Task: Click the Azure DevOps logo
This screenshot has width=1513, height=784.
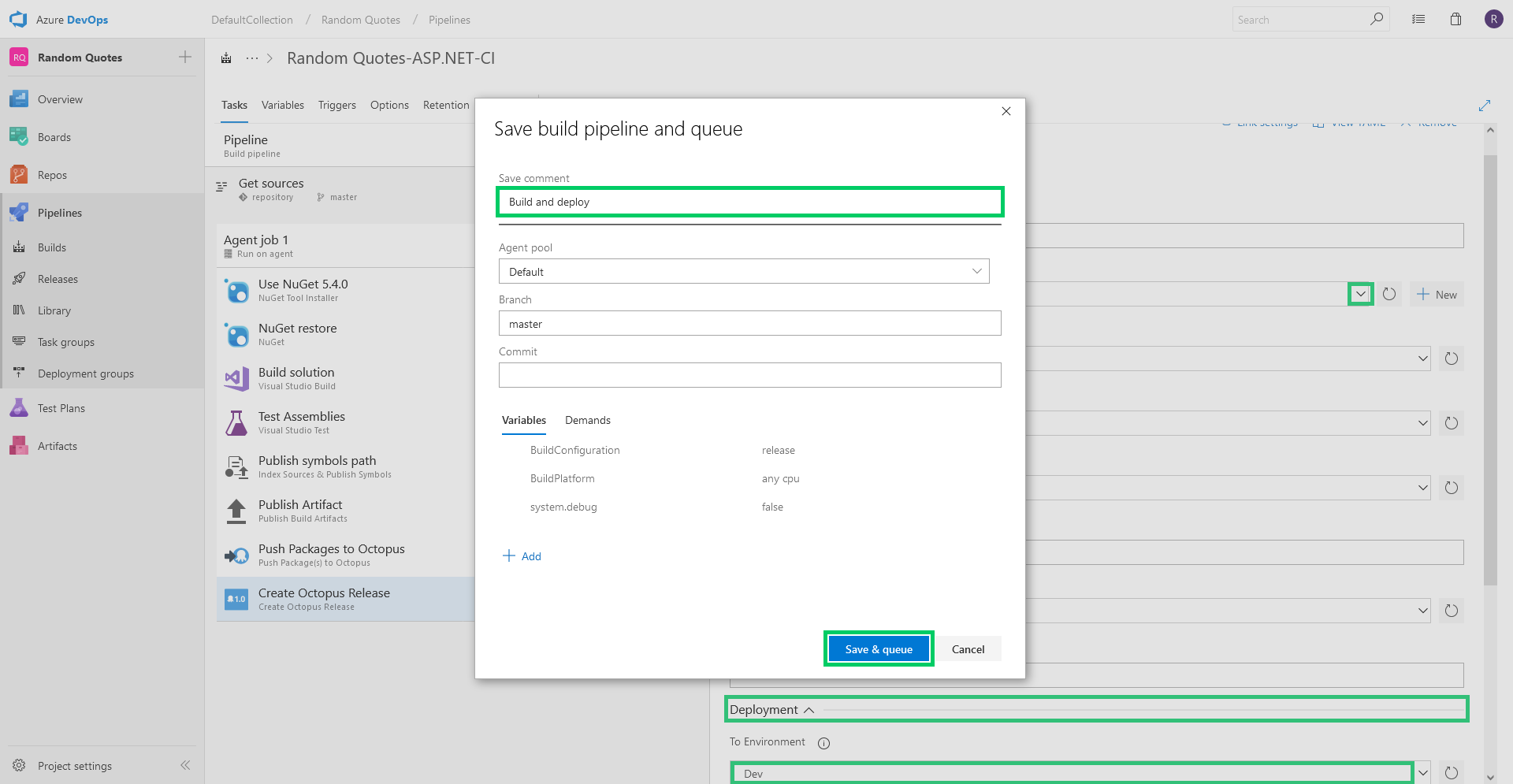Action: (18, 20)
